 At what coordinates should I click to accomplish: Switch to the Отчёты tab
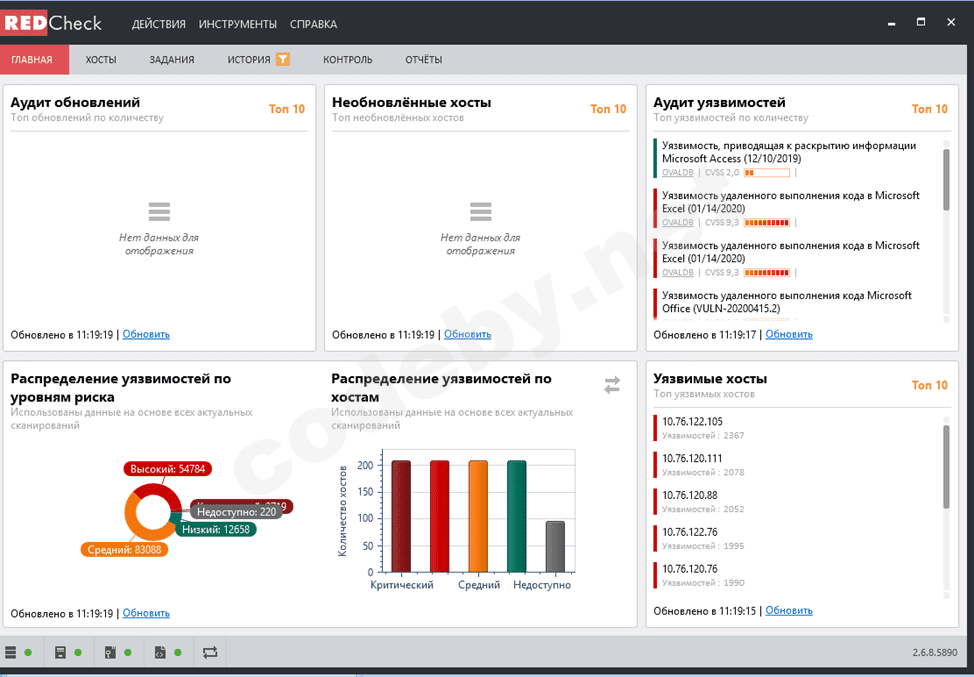pyautogui.click(x=424, y=60)
